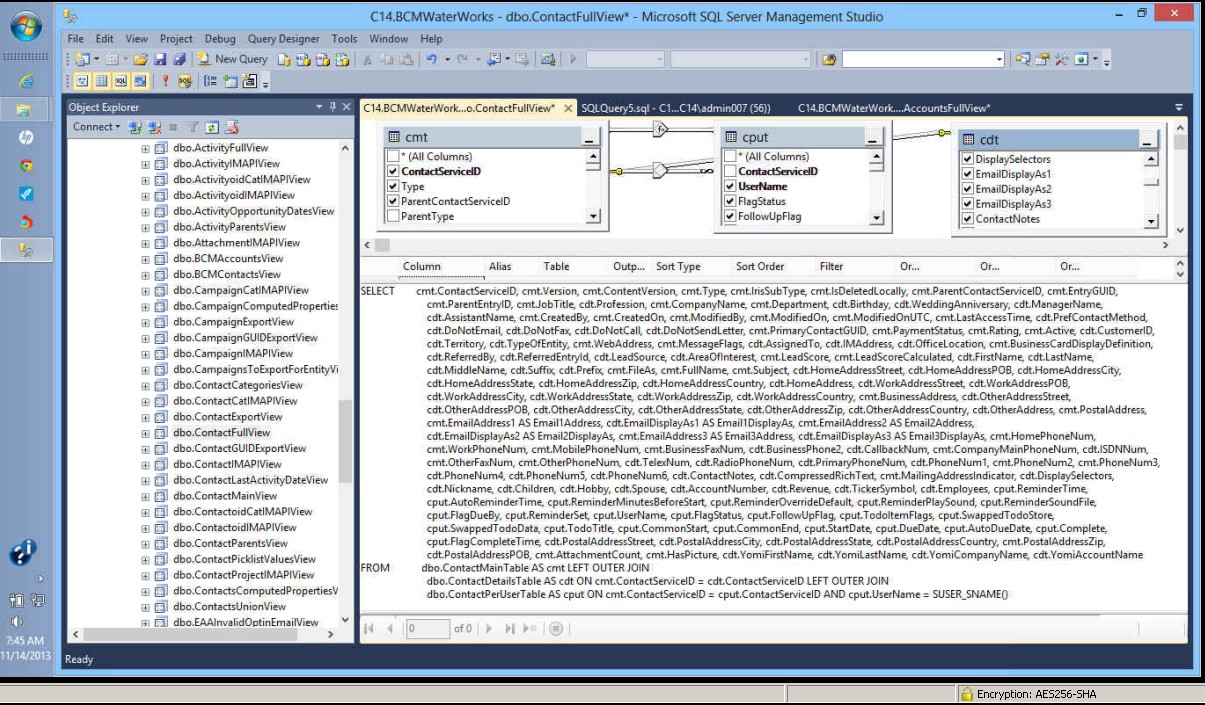Expand the dbo.ActivityFullView node
Viewport: 1205px width, 705px height.
(x=145, y=149)
